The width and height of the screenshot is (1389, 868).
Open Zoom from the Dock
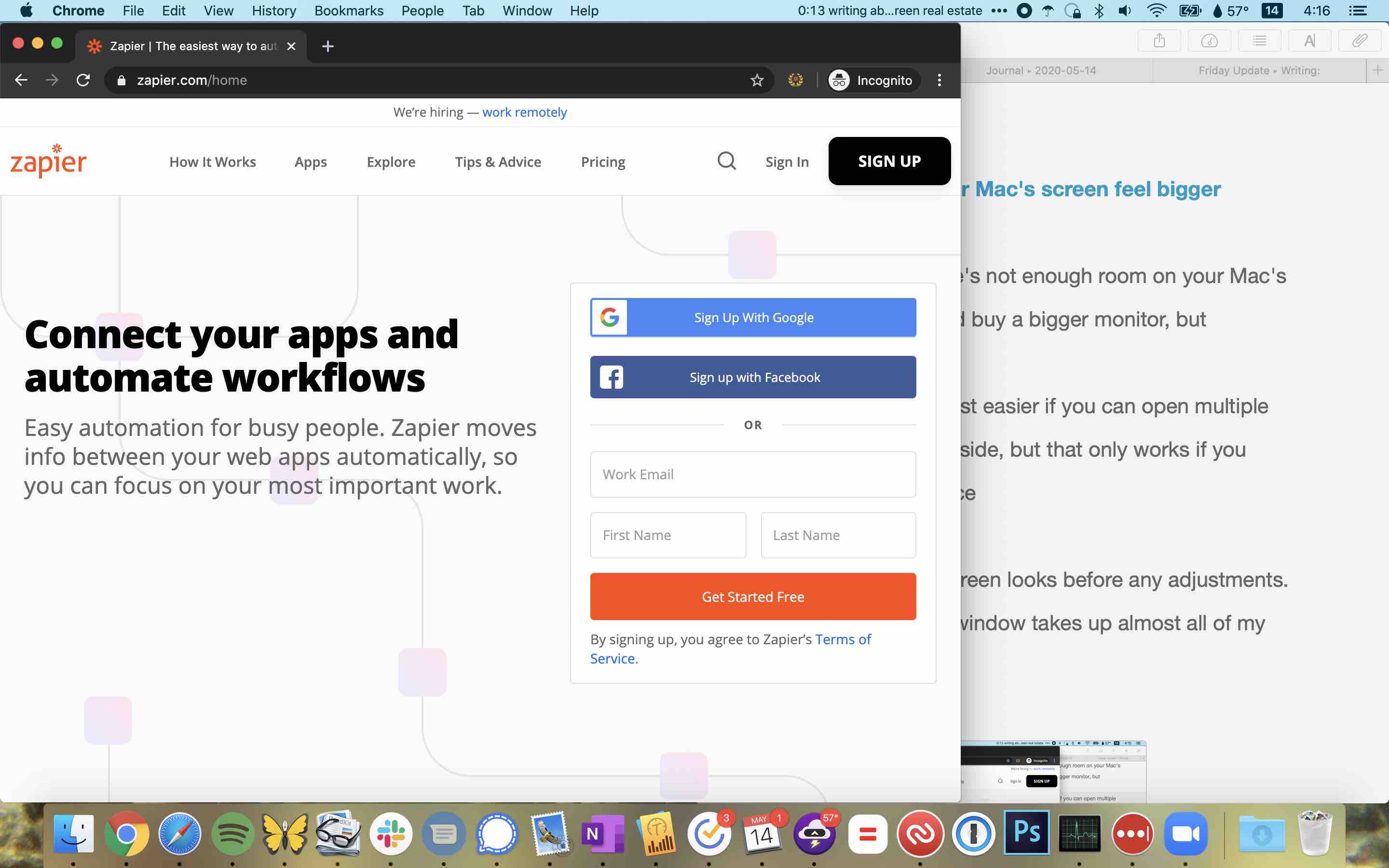pos(1185,833)
